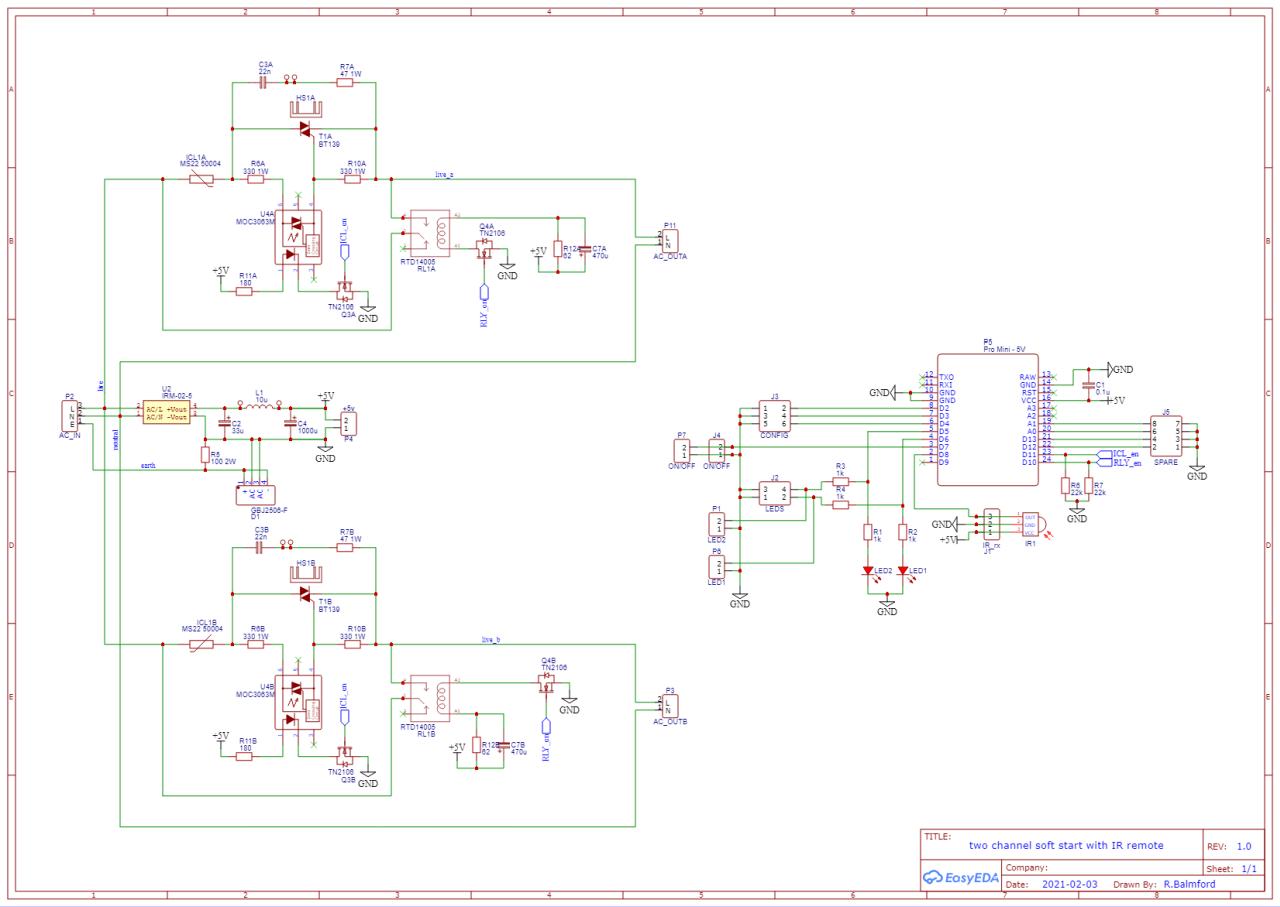
Task: Click the date '2021-02-03' field
Action: pos(1069,885)
